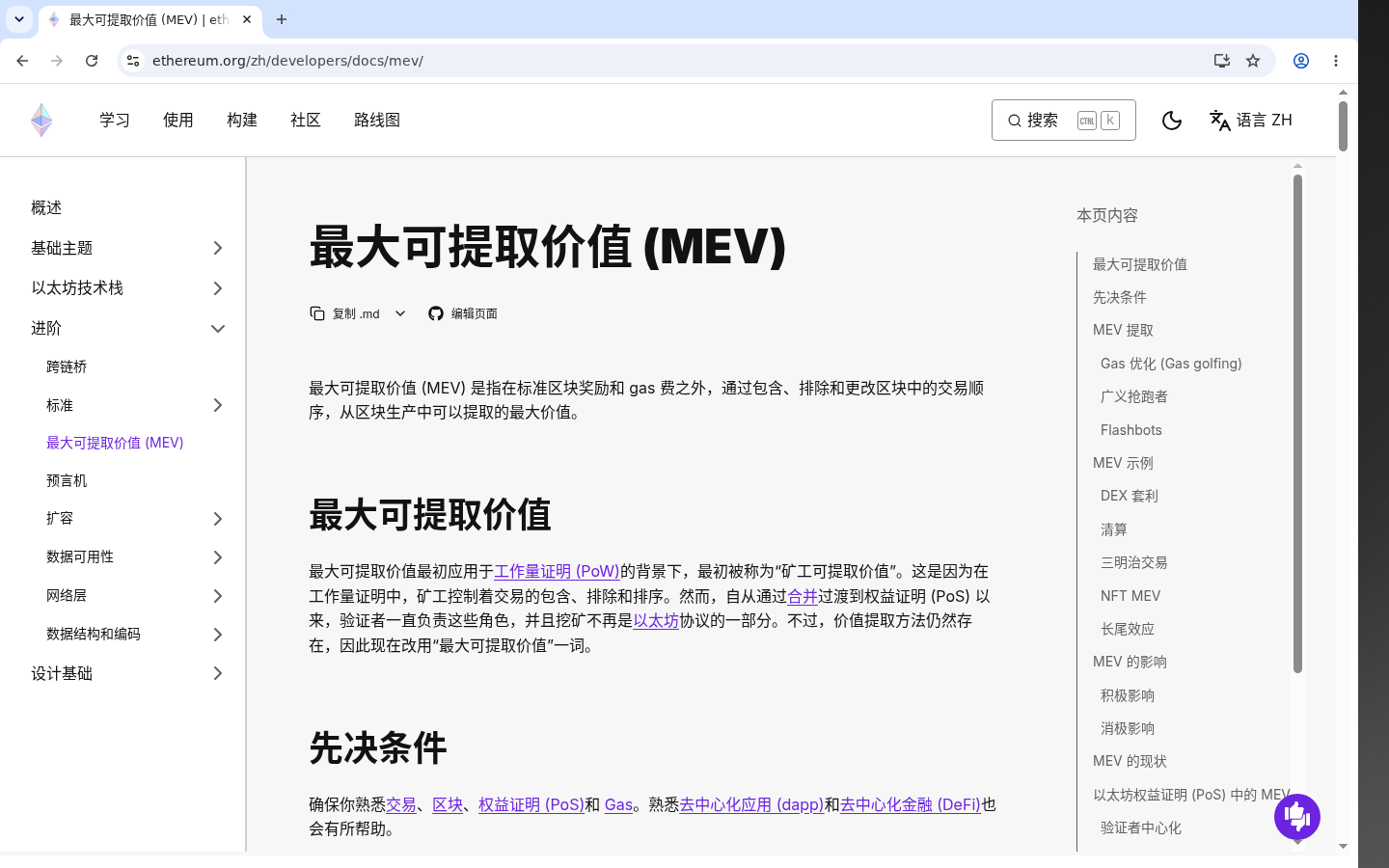
Task: Jump to 消极影响 section
Action: [1128, 729]
